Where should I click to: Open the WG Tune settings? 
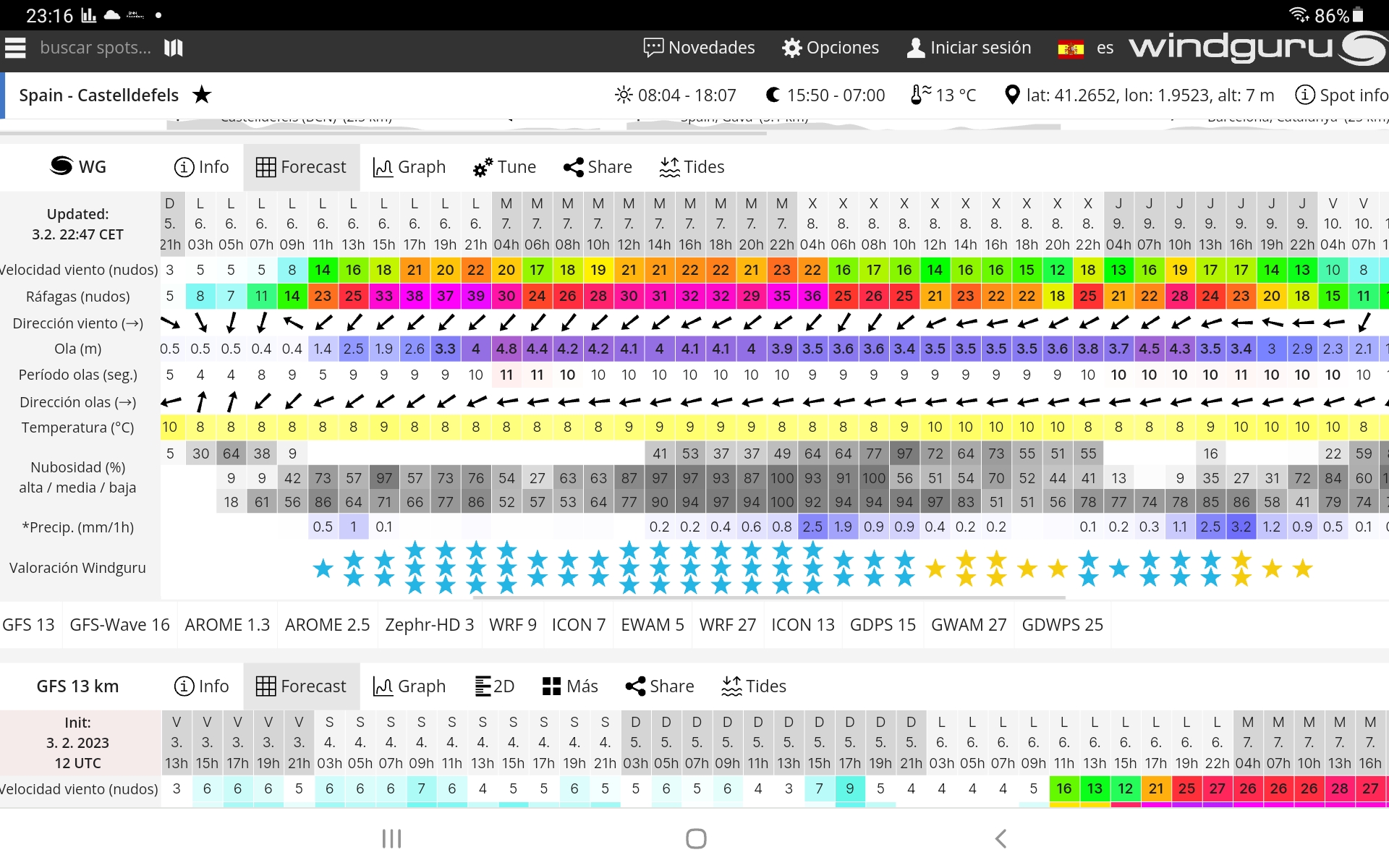point(504,167)
